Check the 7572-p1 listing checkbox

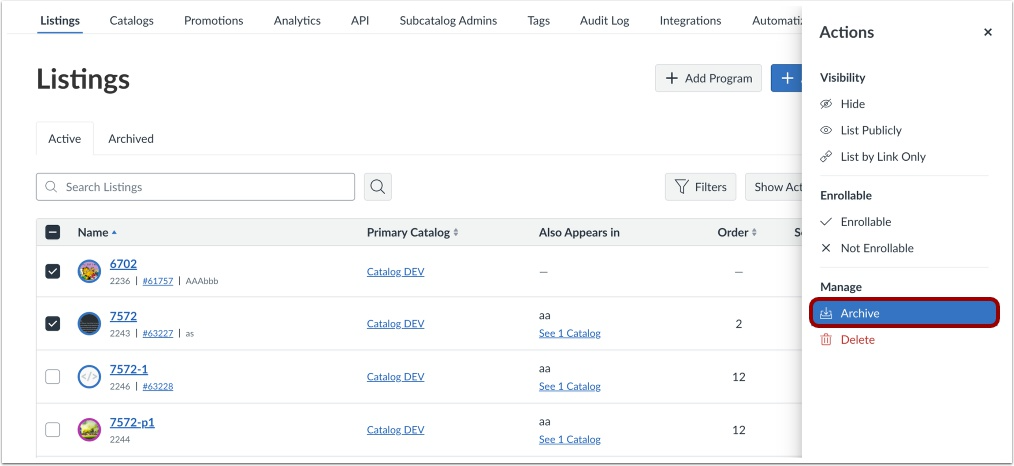[53, 430]
